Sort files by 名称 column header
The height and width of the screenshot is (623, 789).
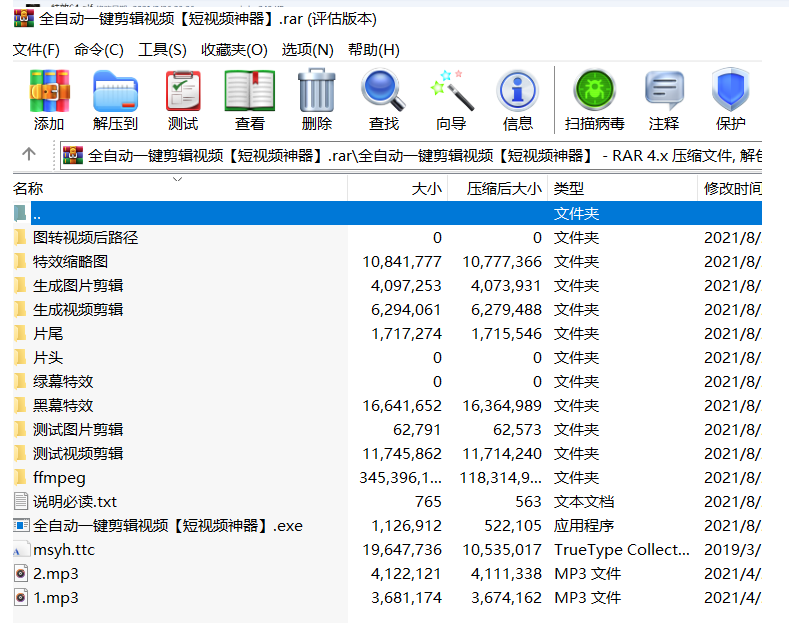(28, 188)
